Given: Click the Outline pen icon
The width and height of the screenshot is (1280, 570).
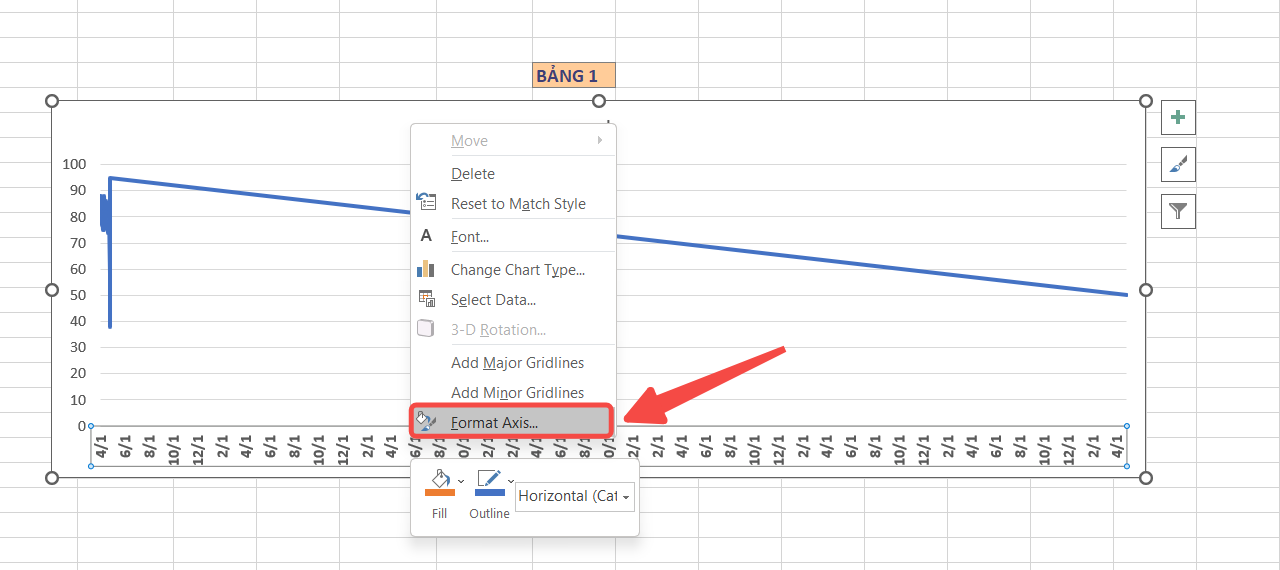Looking at the screenshot, I should (x=488, y=477).
